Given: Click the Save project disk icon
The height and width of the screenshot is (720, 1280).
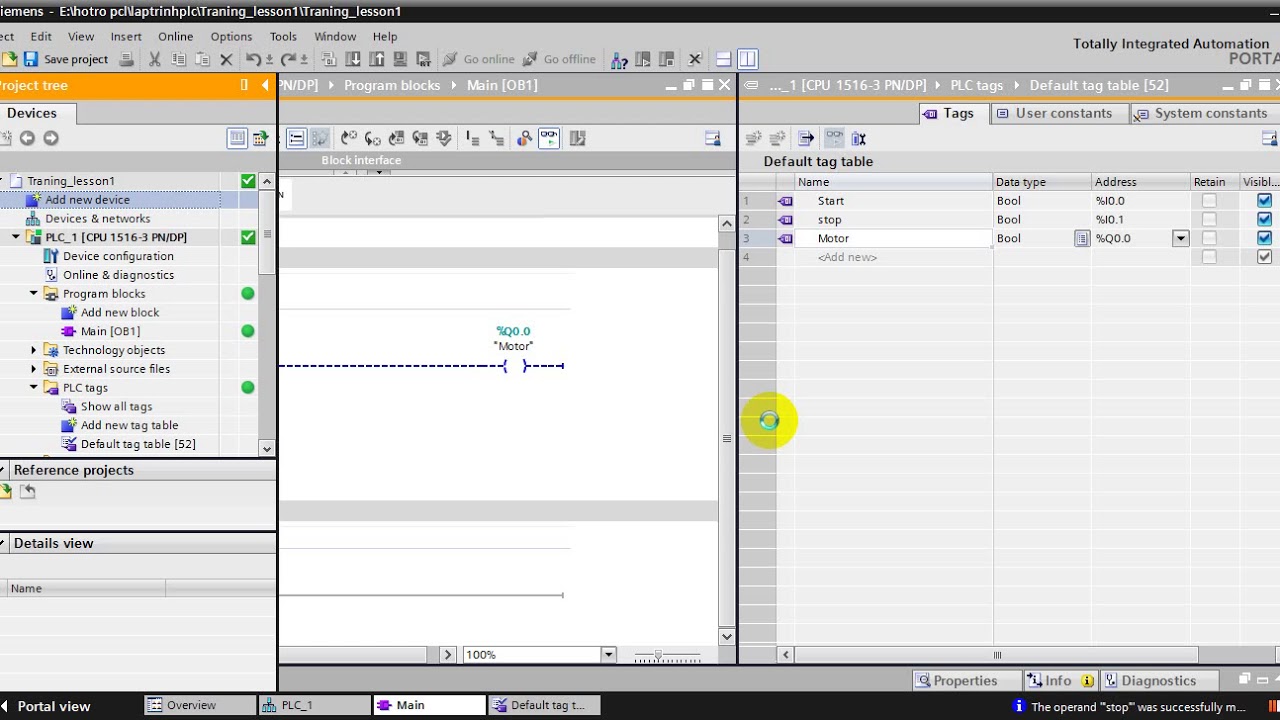Looking at the screenshot, I should pyautogui.click(x=31, y=59).
